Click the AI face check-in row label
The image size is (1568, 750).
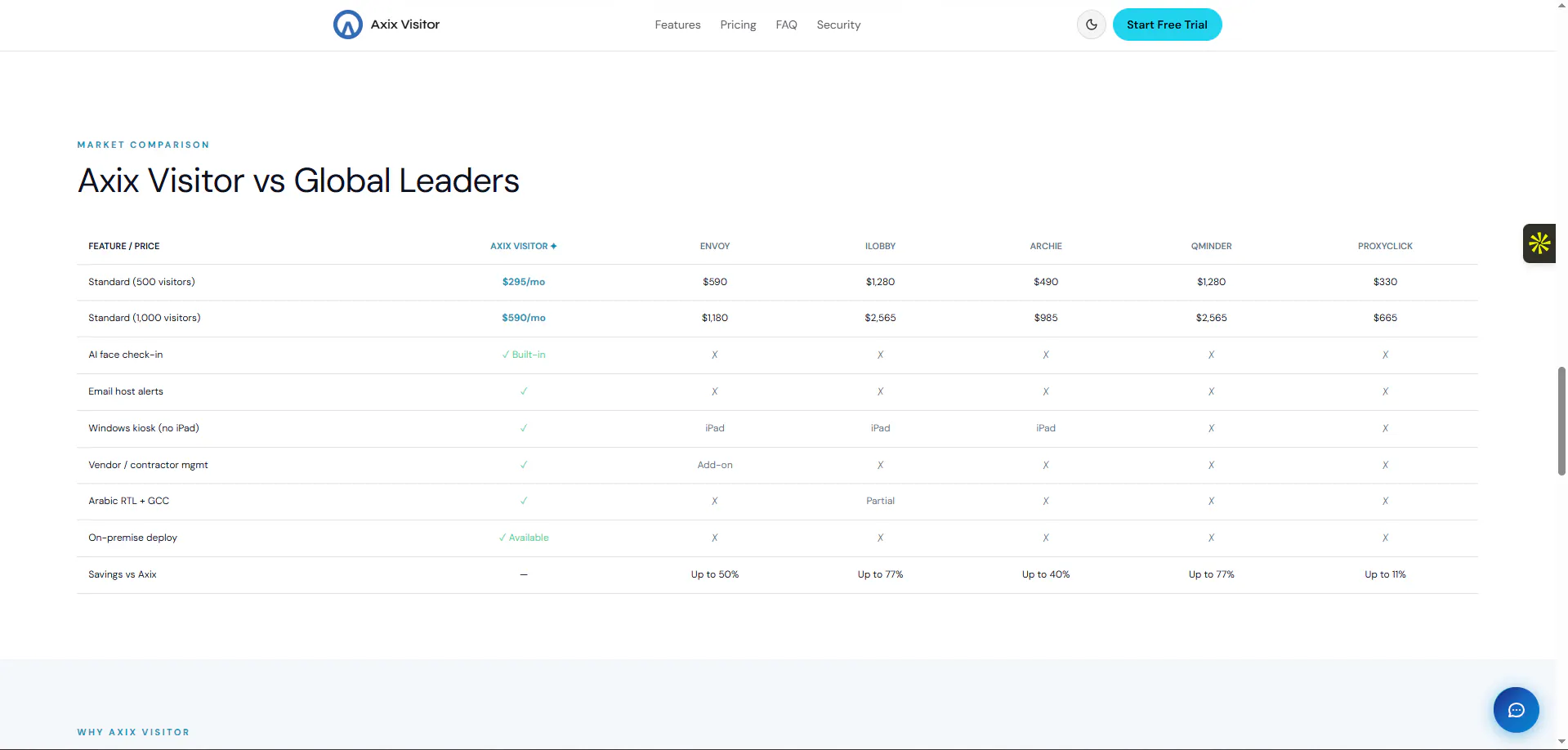pos(125,355)
